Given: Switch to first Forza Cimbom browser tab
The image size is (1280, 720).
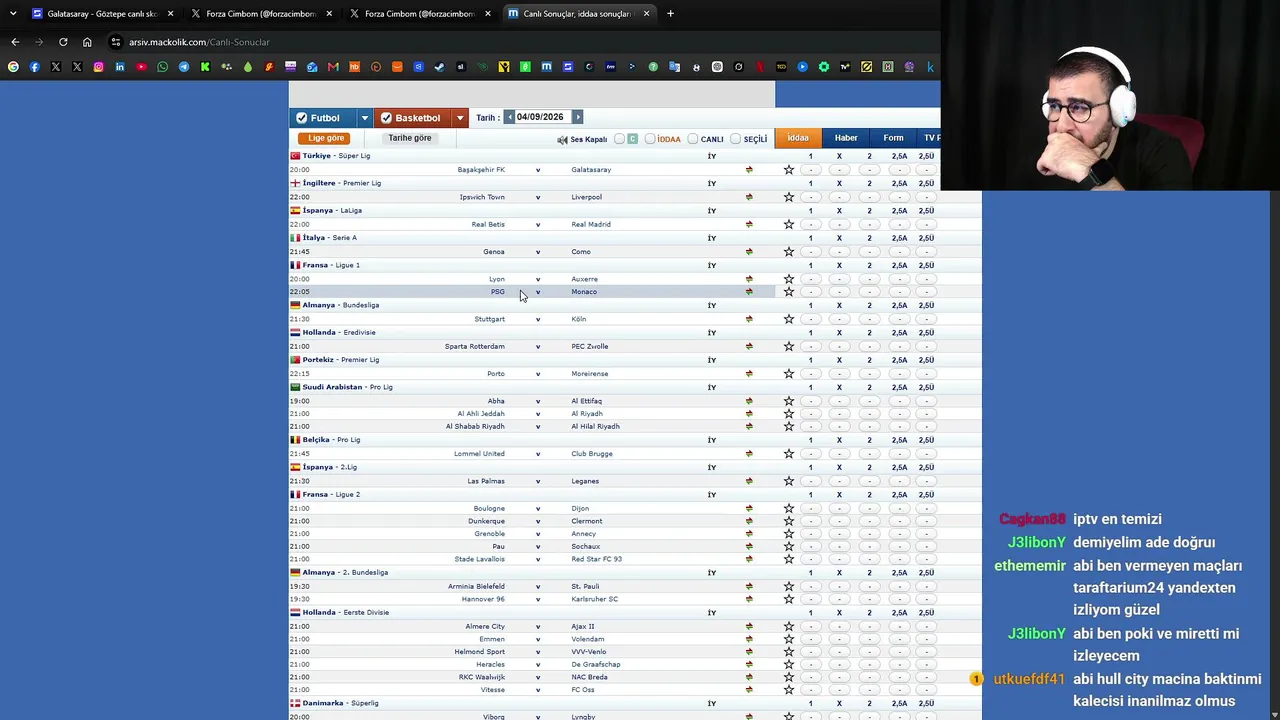Looking at the screenshot, I should pyautogui.click(x=262, y=14).
